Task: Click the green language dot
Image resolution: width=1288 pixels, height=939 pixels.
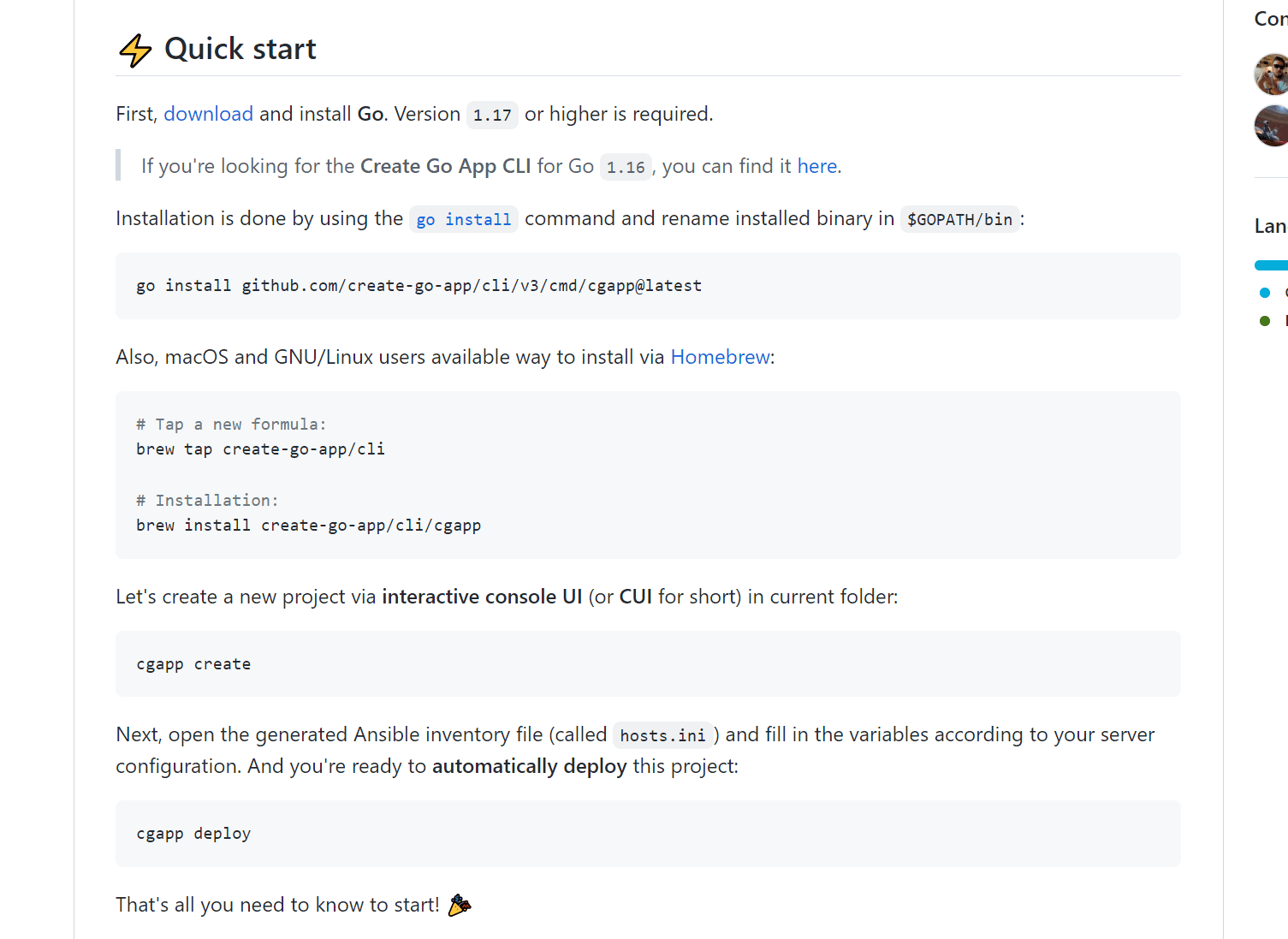Action: click(x=1265, y=321)
